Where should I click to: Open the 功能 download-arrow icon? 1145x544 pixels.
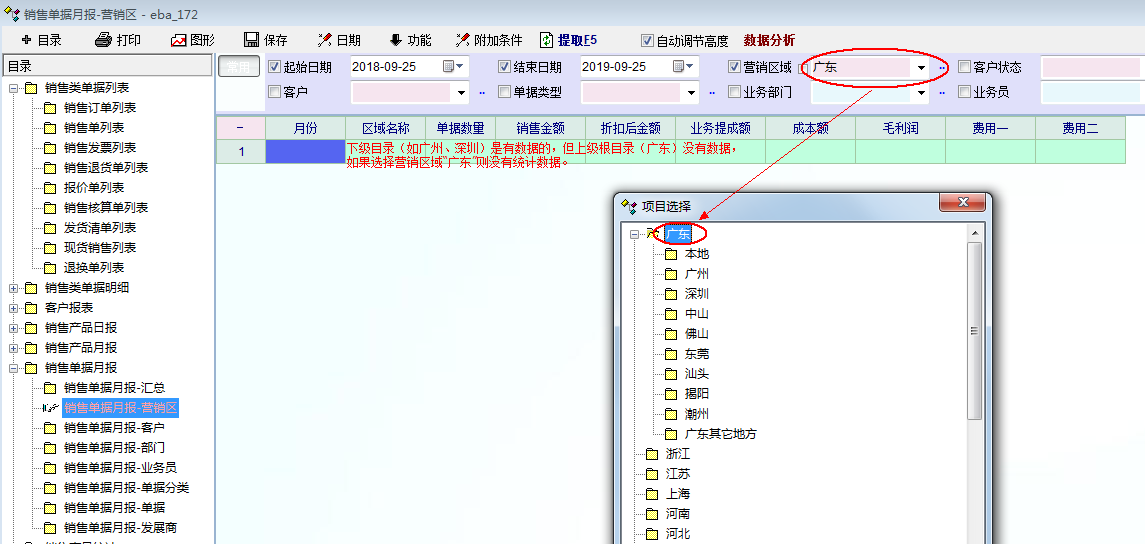point(396,40)
